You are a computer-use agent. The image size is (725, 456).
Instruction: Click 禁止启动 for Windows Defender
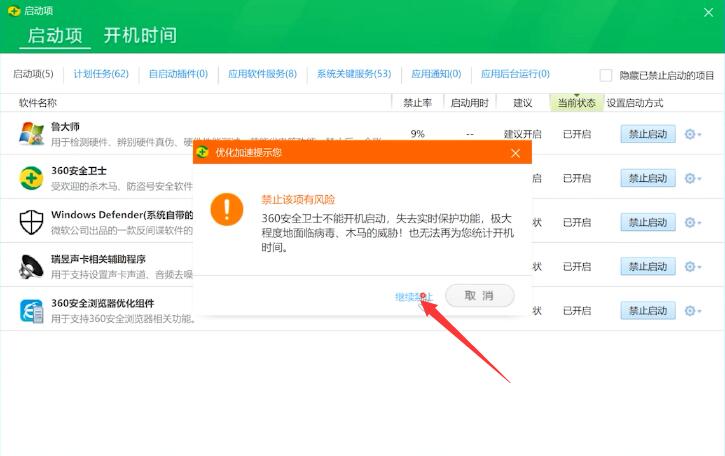[648, 222]
